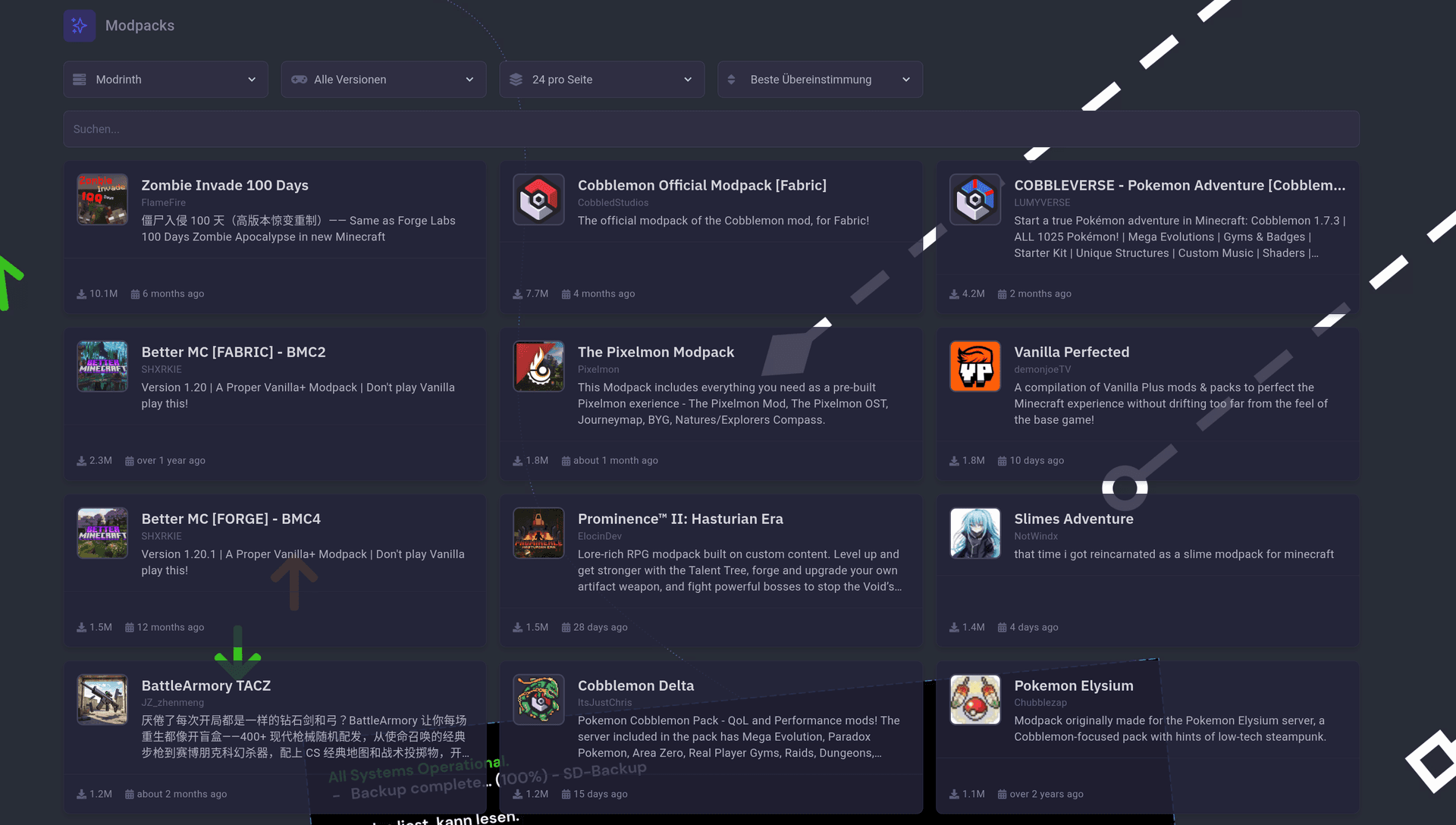Click the 7.7M download icon
Image resolution: width=1456 pixels, height=825 pixels.
coord(517,294)
